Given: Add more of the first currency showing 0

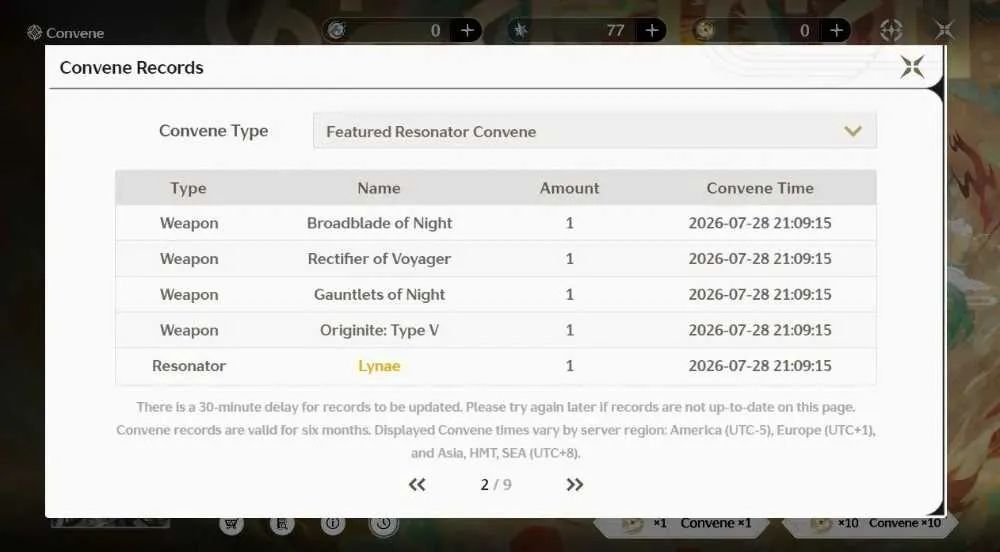Looking at the screenshot, I should (467, 30).
